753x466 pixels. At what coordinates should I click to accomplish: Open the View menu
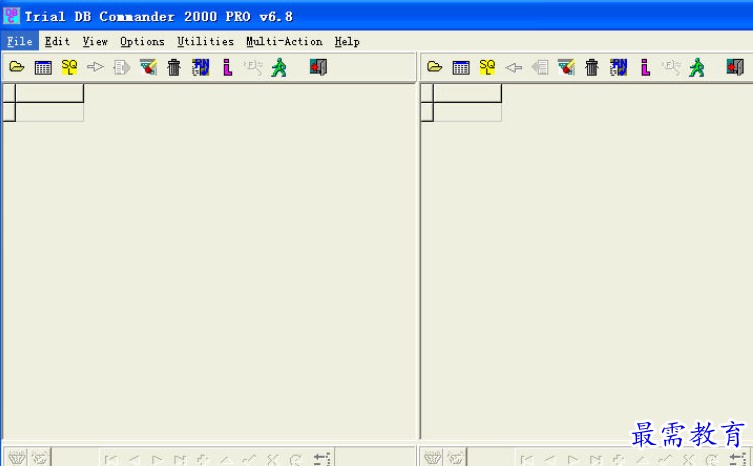(95, 41)
